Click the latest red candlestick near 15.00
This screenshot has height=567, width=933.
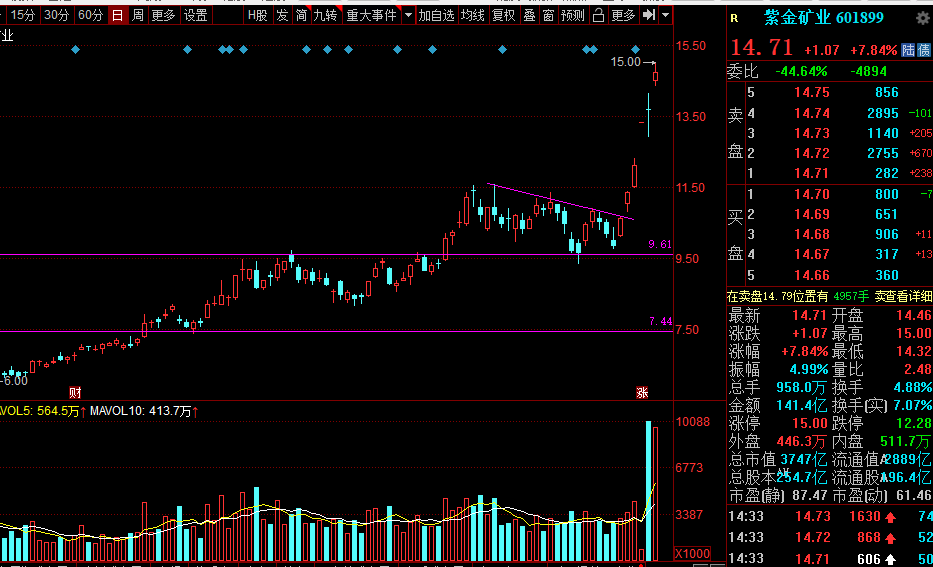(x=656, y=76)
